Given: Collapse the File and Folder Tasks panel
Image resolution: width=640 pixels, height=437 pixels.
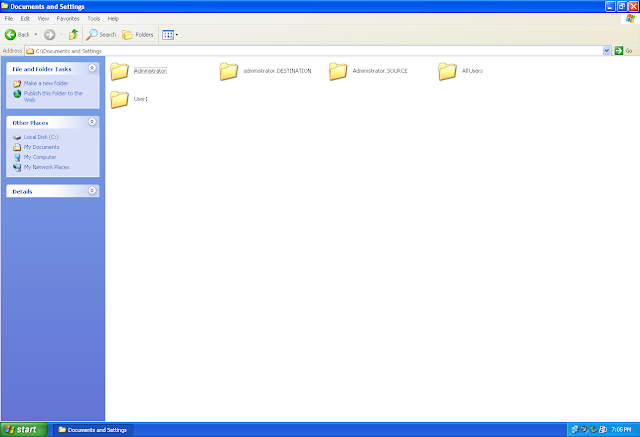Looking at the screenshot, I should coord(92,68).
